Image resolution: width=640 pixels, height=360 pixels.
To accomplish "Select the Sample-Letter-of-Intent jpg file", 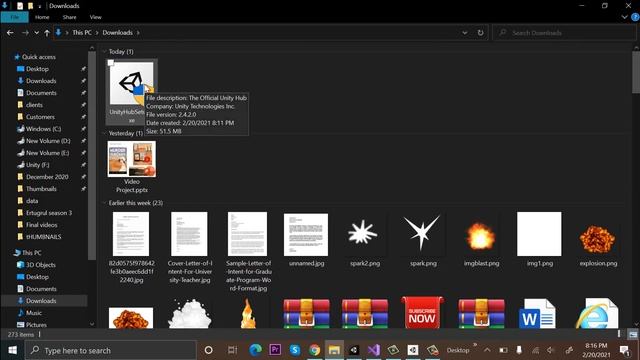I will pos(248,251).
